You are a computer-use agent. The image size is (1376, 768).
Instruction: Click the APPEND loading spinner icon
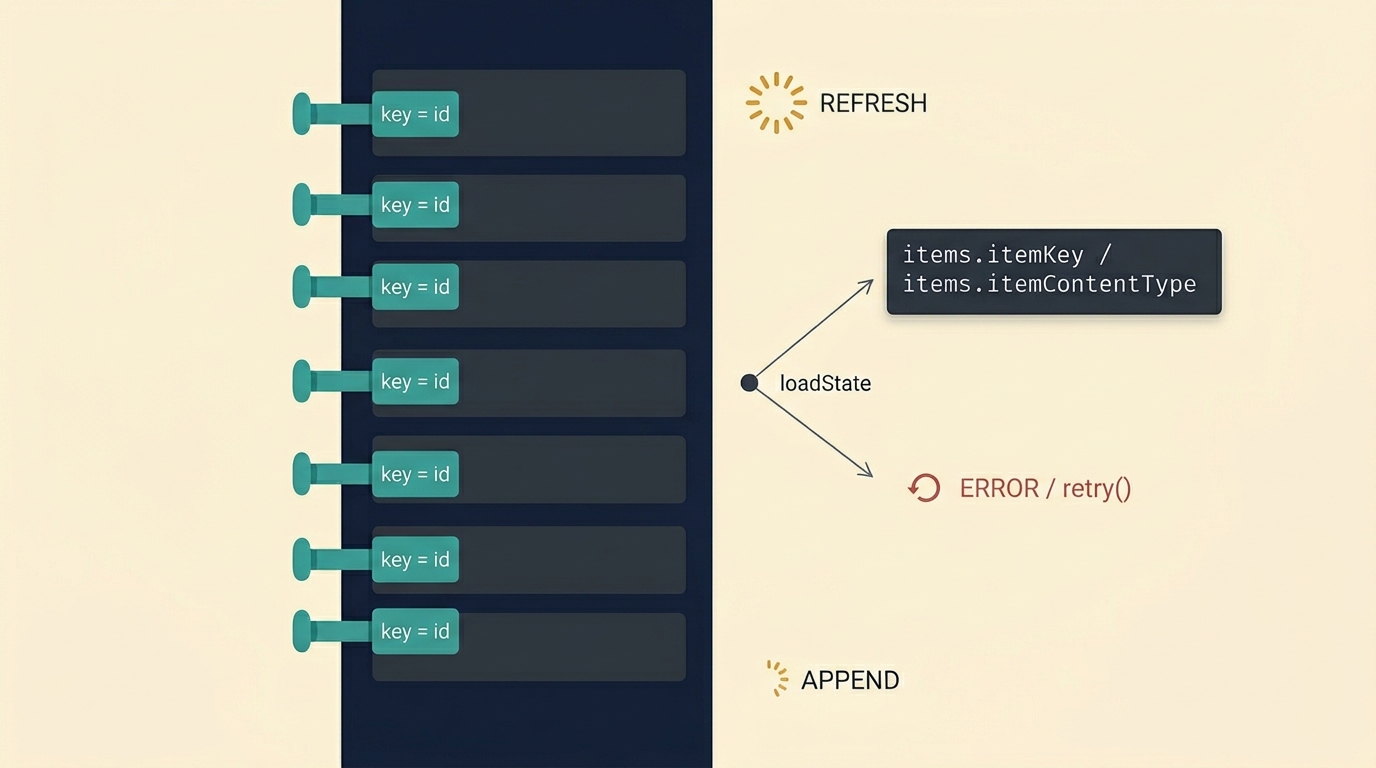coord(777,678)
